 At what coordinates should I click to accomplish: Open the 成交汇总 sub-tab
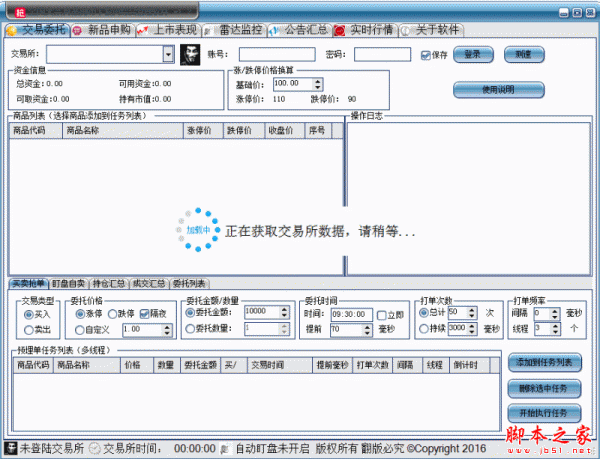pyautogui.click(x=149, y=283)
